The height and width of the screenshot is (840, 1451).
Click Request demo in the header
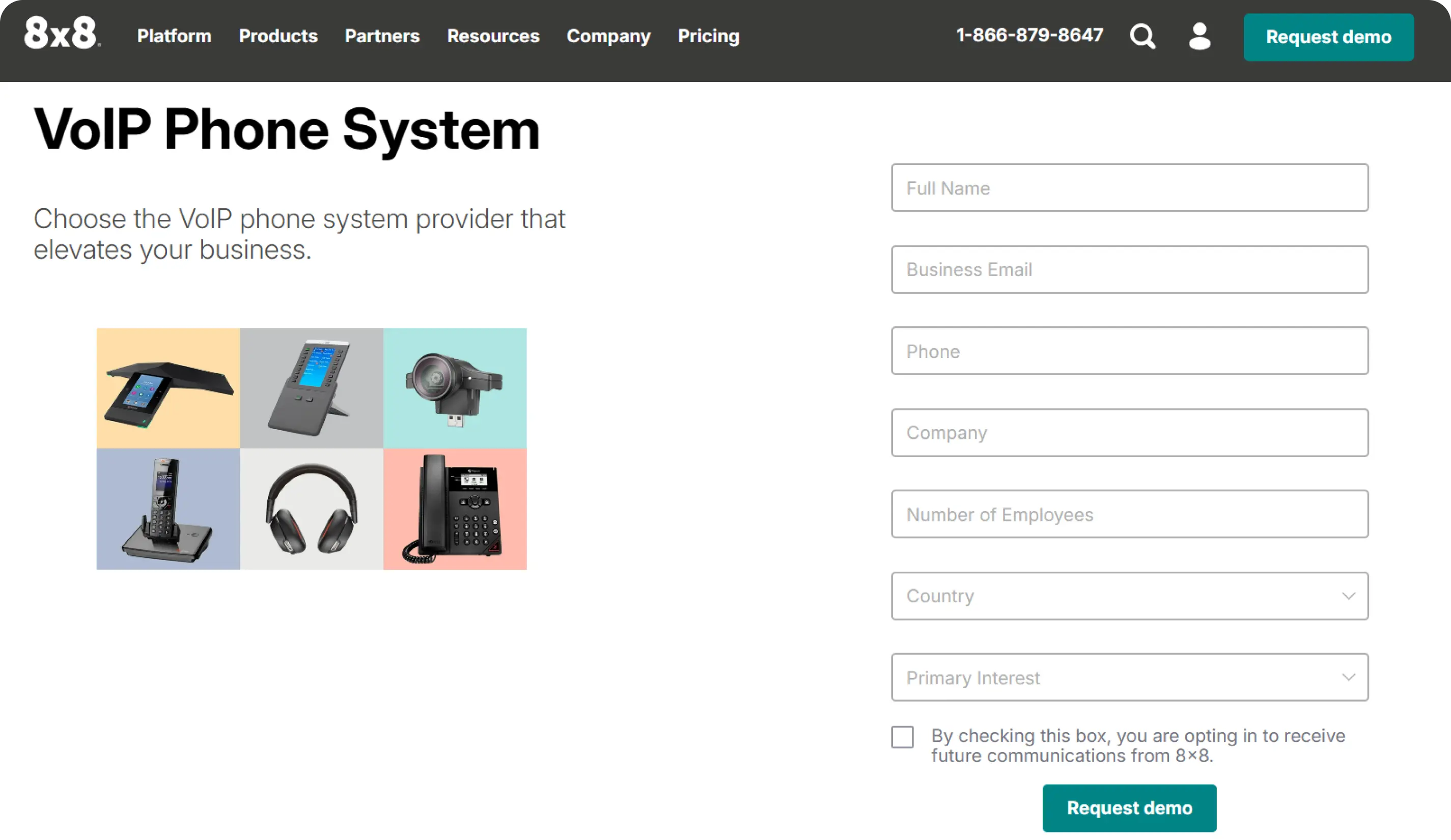coord(1328,37)
